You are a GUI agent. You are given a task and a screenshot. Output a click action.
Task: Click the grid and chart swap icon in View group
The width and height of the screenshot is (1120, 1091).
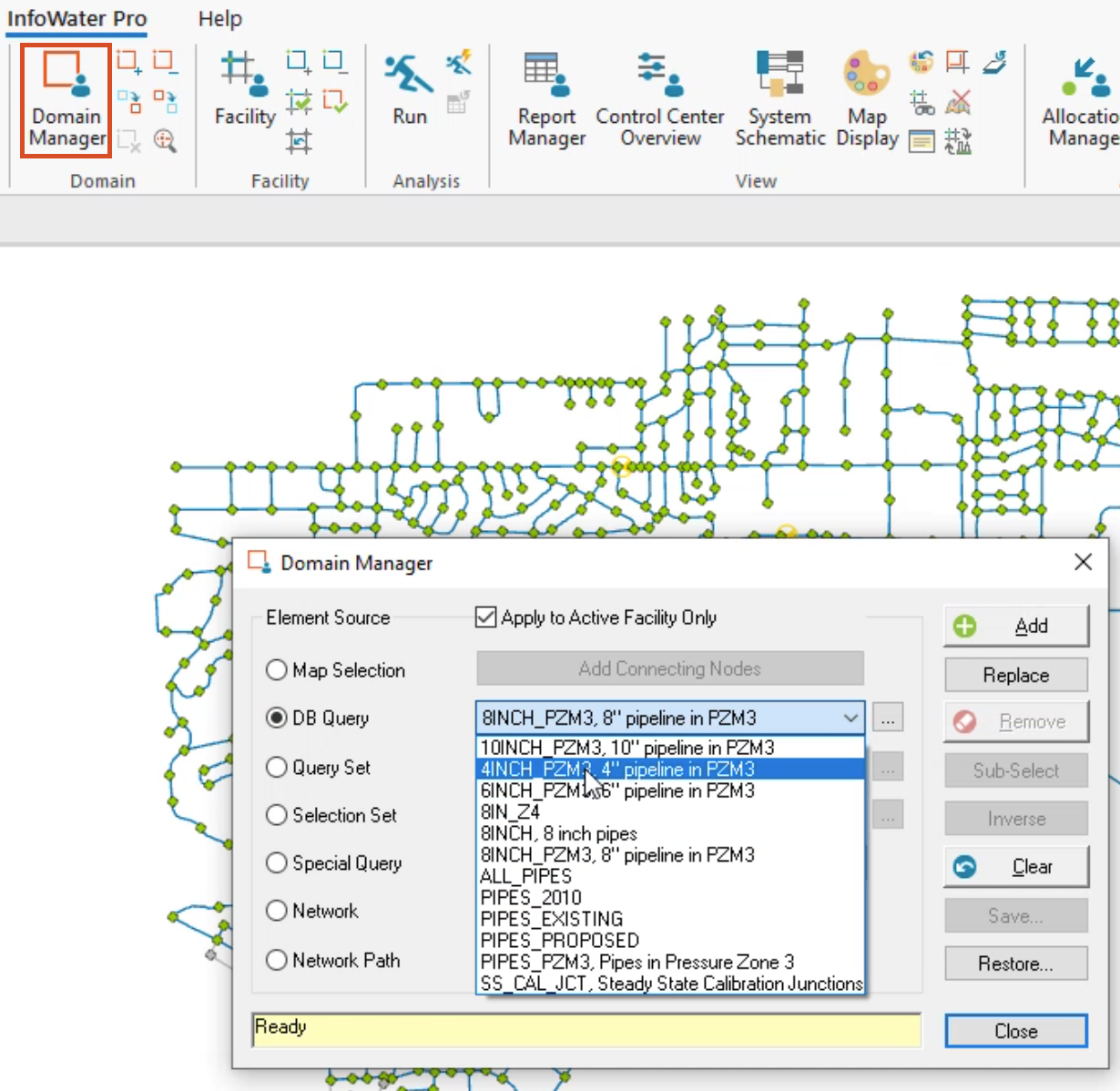coord(957,141)
